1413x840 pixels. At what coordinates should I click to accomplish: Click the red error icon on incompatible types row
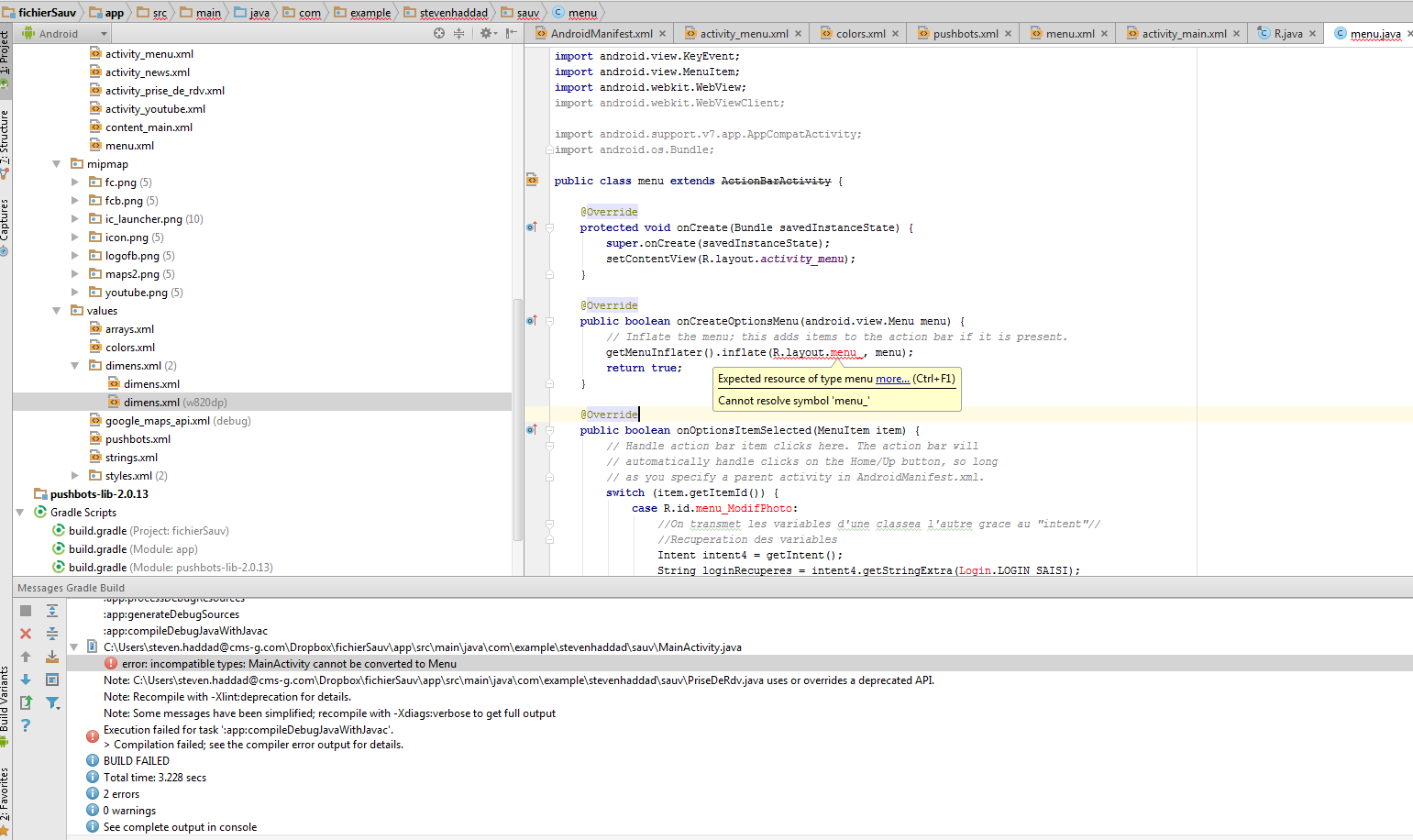[x=111, y=663]
